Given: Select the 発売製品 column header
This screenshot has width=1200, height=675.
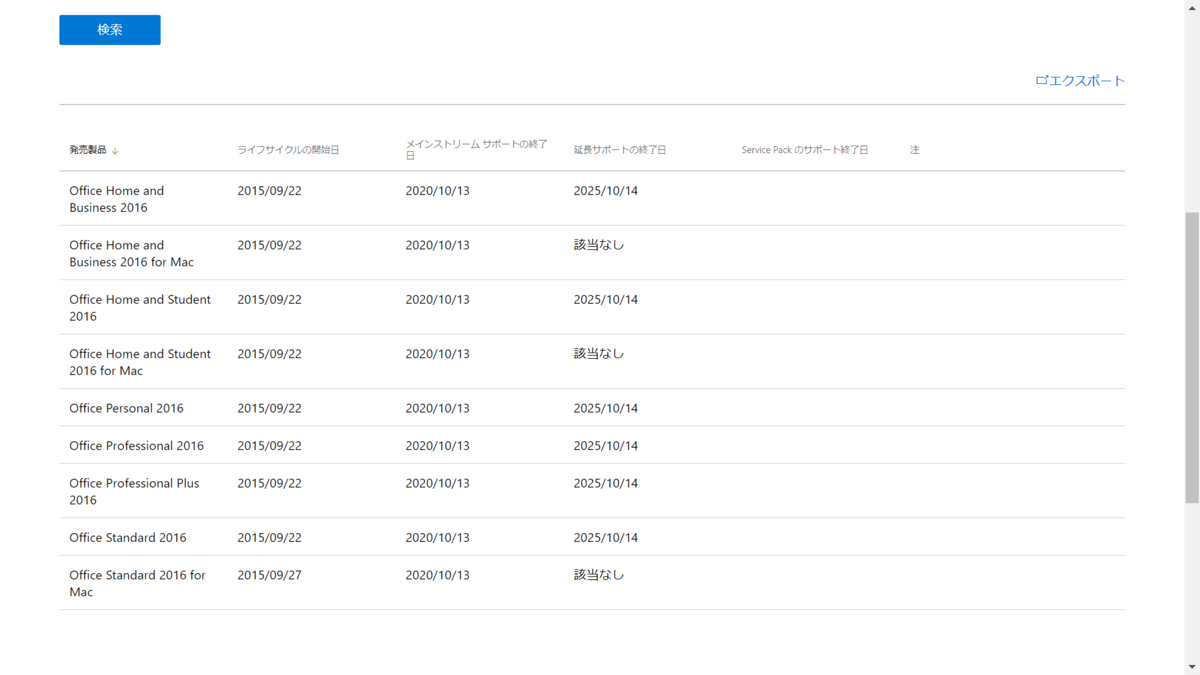Looking at the screenshot, I should coord(88,150).
